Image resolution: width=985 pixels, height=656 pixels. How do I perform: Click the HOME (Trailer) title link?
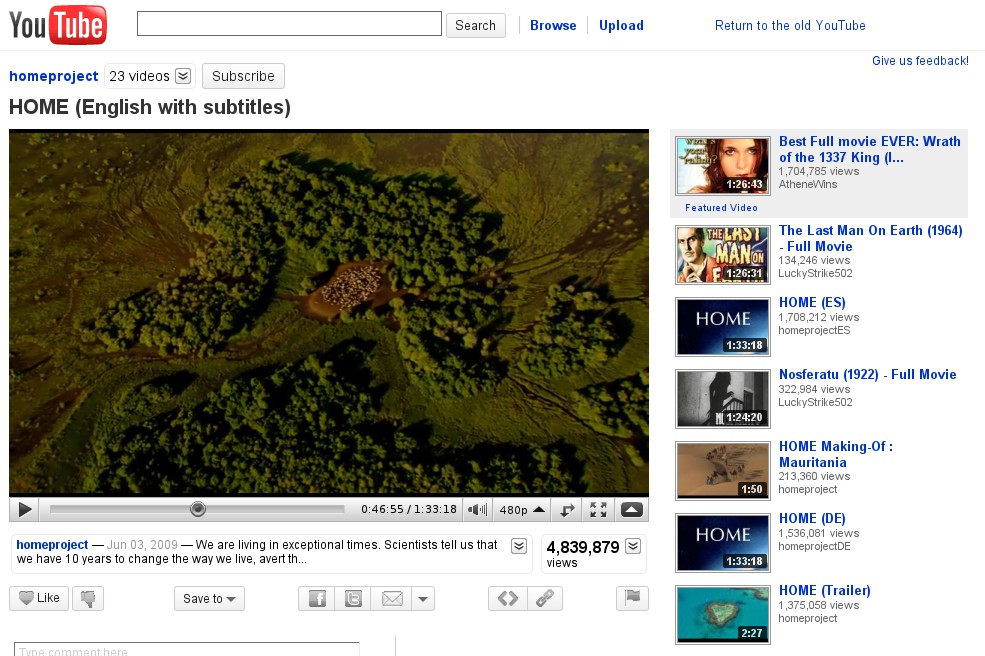[824, 591]
